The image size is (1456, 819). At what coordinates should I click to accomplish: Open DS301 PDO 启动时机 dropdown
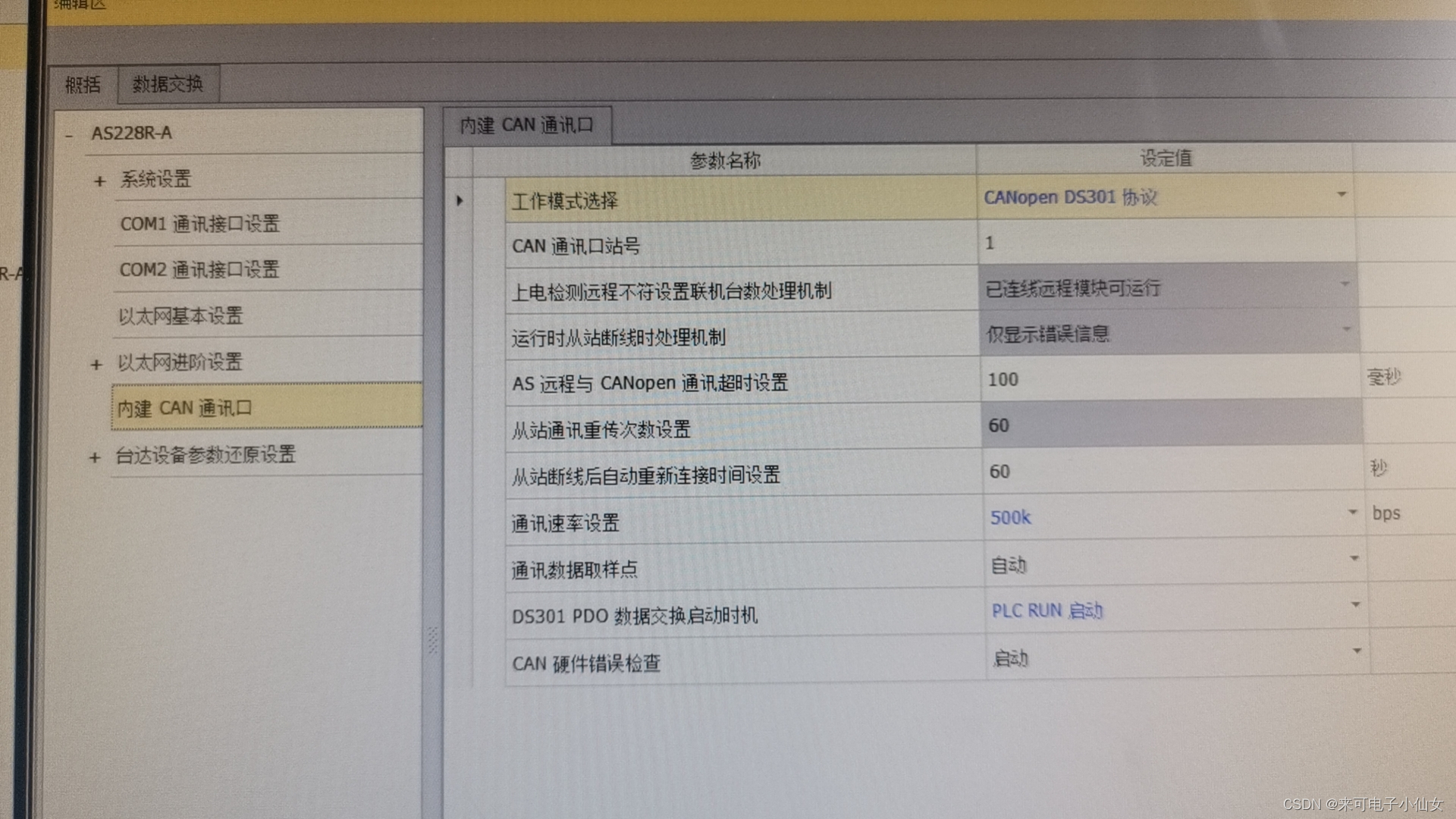(x=1354, y=605)
